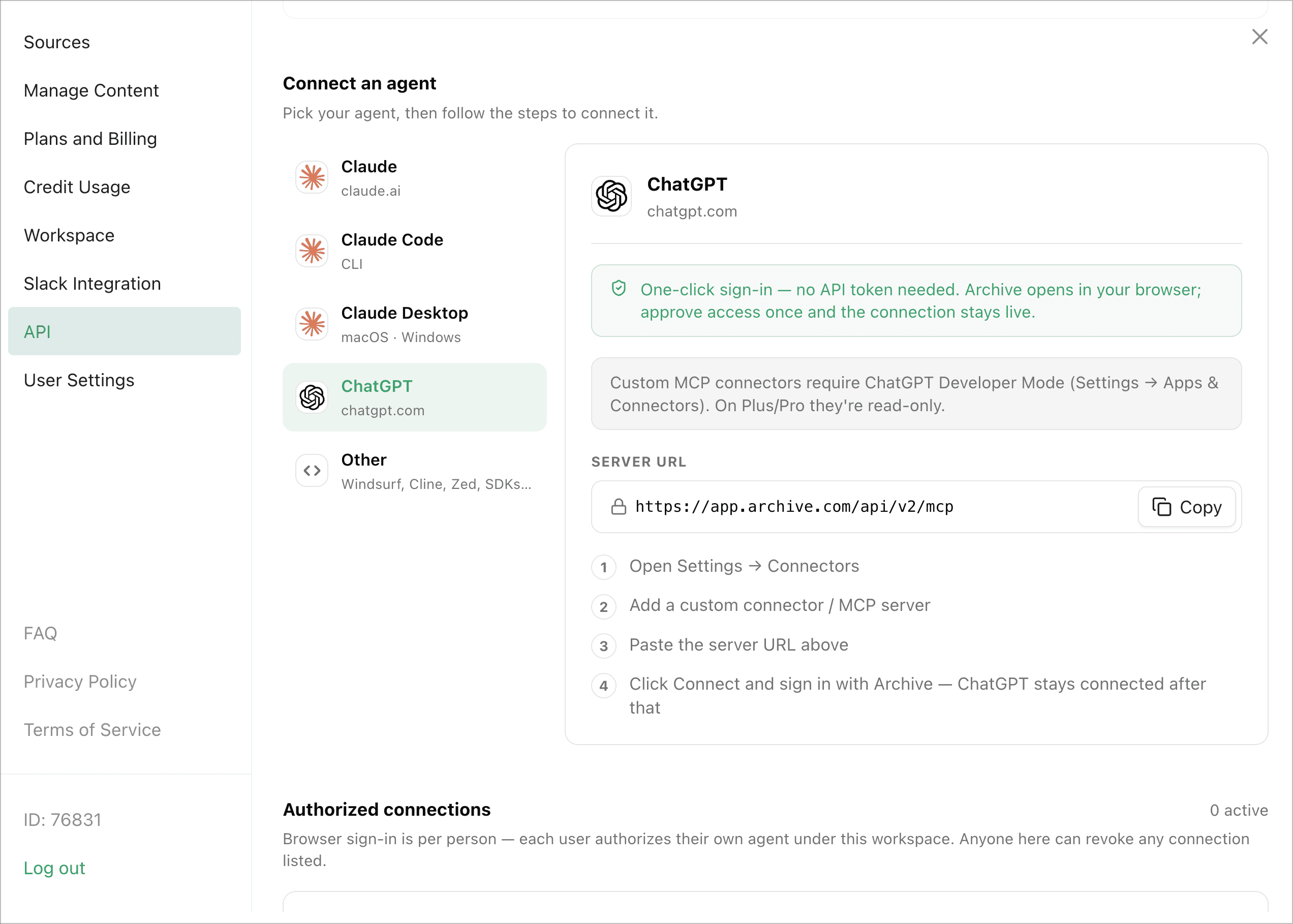Open Terms of Service link
1293x924 pixels.
(92, 730)
